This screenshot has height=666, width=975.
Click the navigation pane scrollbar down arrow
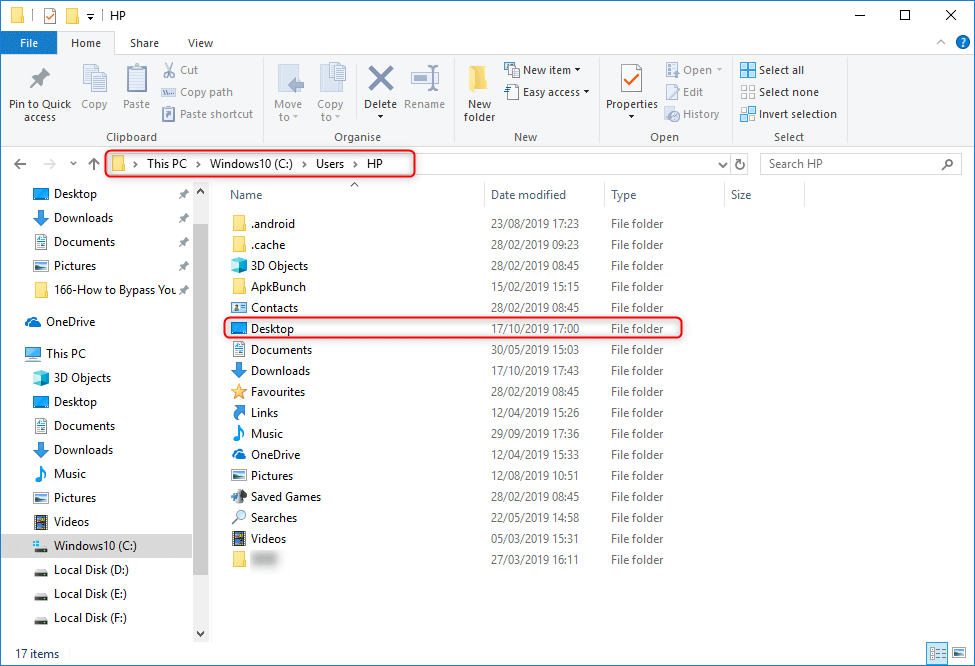click(200, 634)
